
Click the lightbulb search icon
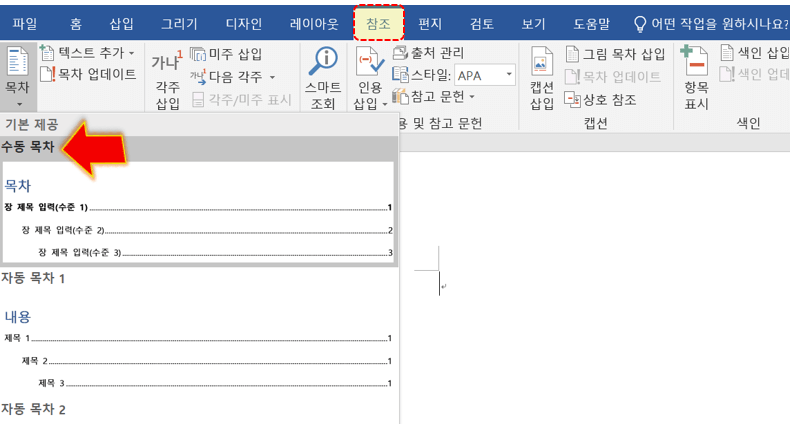pos(639,24)
